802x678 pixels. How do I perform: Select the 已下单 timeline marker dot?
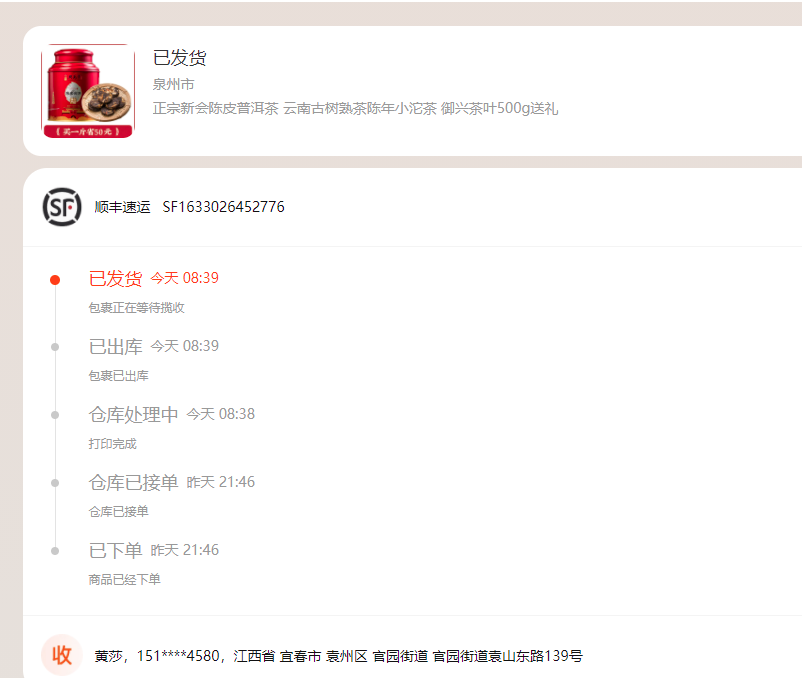pos(55,551)
